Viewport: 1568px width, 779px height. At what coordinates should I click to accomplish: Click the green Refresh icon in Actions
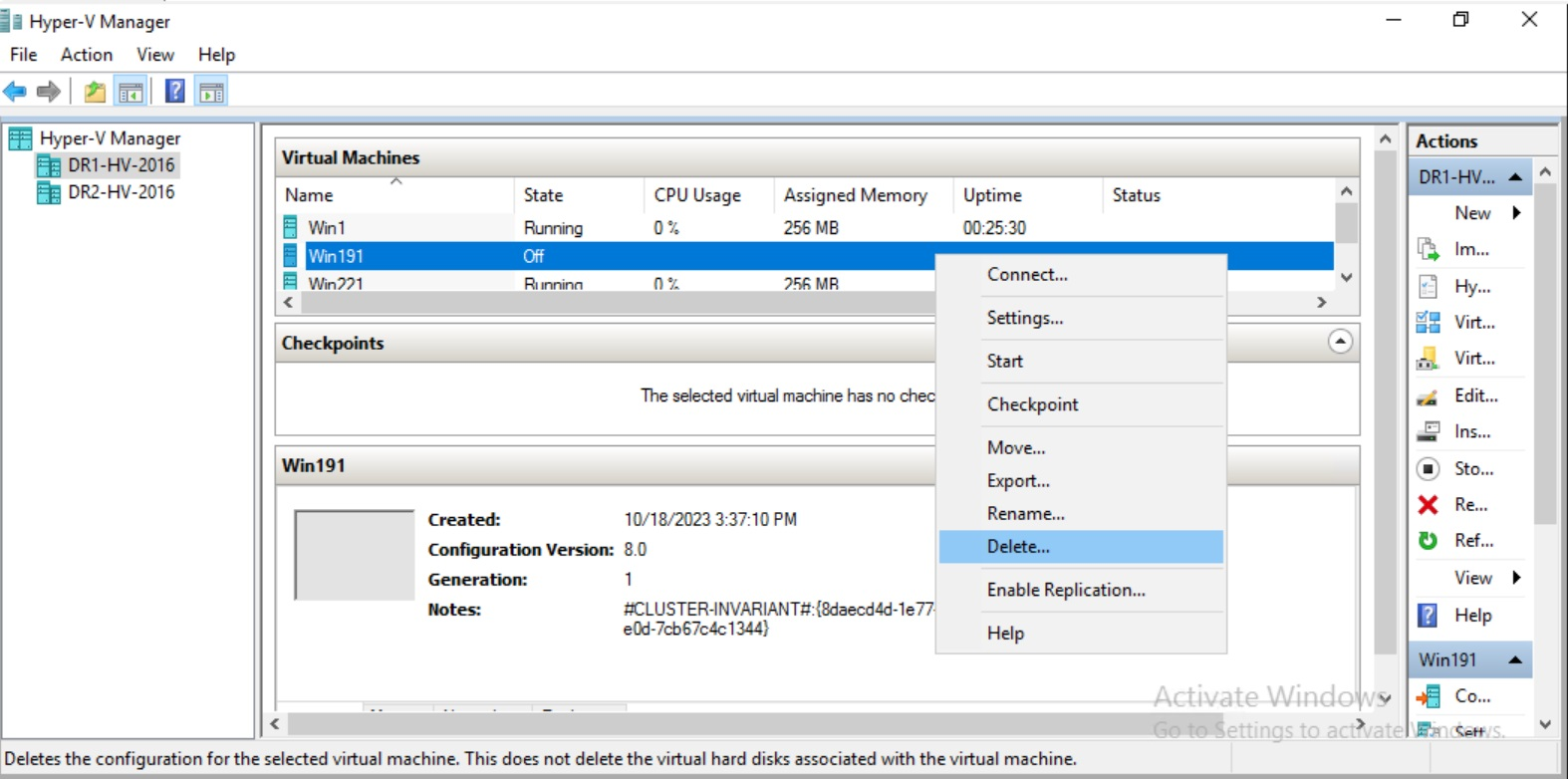(1428, 541)
